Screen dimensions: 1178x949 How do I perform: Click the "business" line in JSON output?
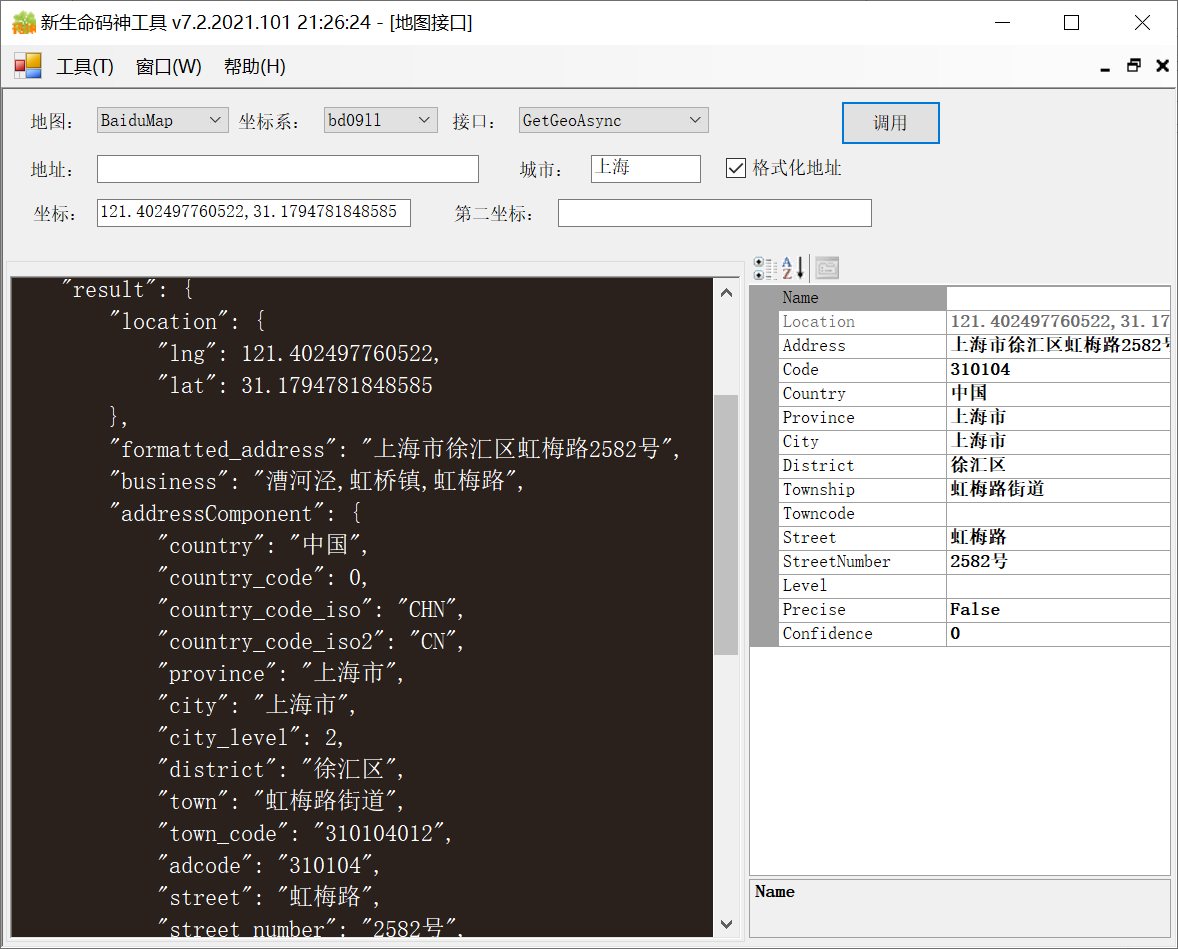click(316, 481)
